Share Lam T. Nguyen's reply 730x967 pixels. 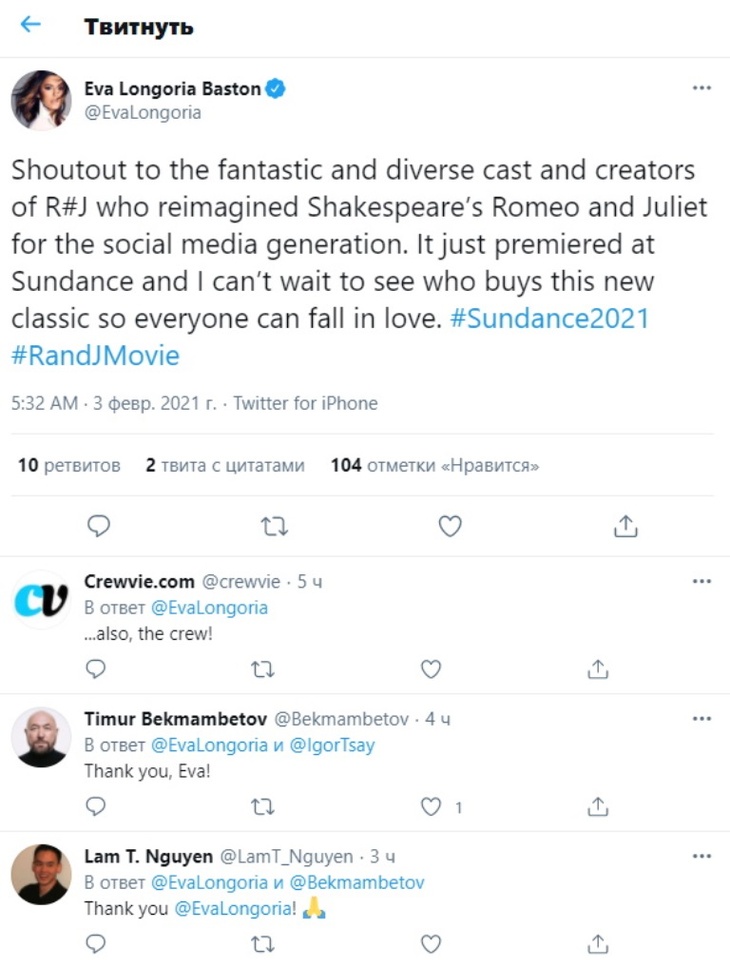(x=598, y=943)
